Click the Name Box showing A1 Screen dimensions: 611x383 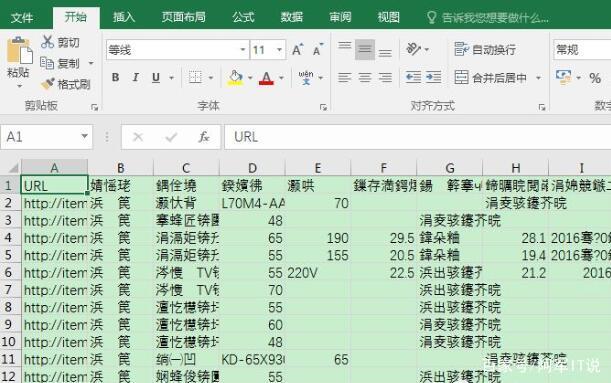click(x=41, y=137)
